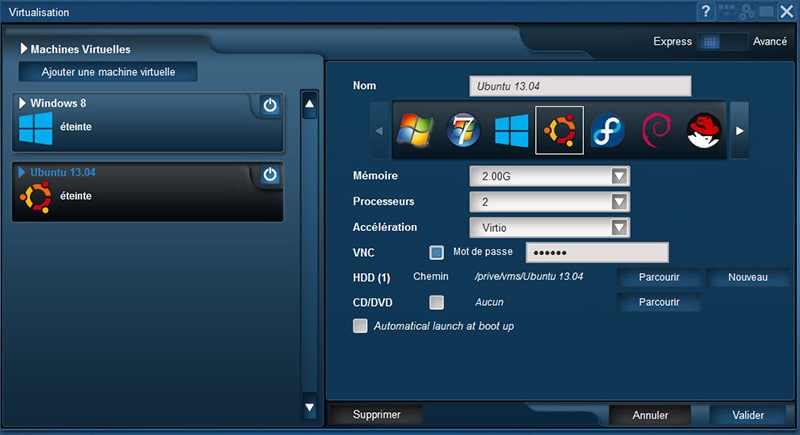The width and height of the screenshot is (800, 435).
Task: Select the Fedora OS icon
Action: tap(607, 131)
